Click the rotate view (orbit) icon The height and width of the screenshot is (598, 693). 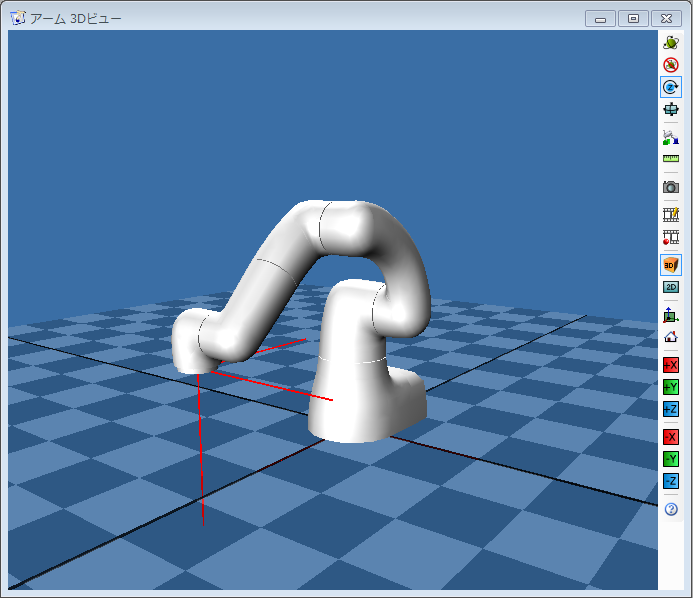(x=671, y=41)
